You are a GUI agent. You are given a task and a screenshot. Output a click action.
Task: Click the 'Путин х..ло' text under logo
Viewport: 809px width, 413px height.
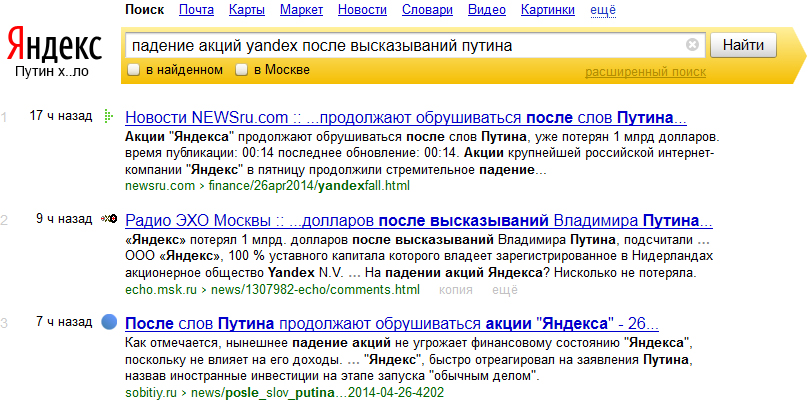click(52, 71)
